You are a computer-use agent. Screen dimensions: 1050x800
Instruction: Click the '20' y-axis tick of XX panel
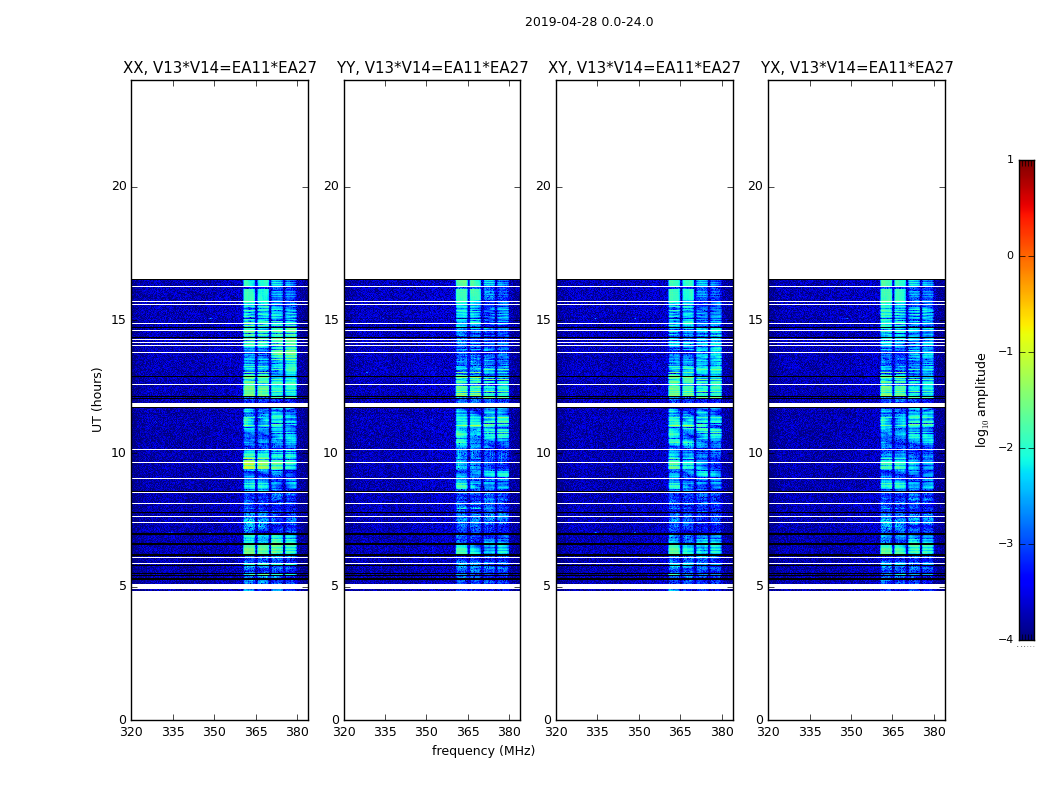[119, 186]
